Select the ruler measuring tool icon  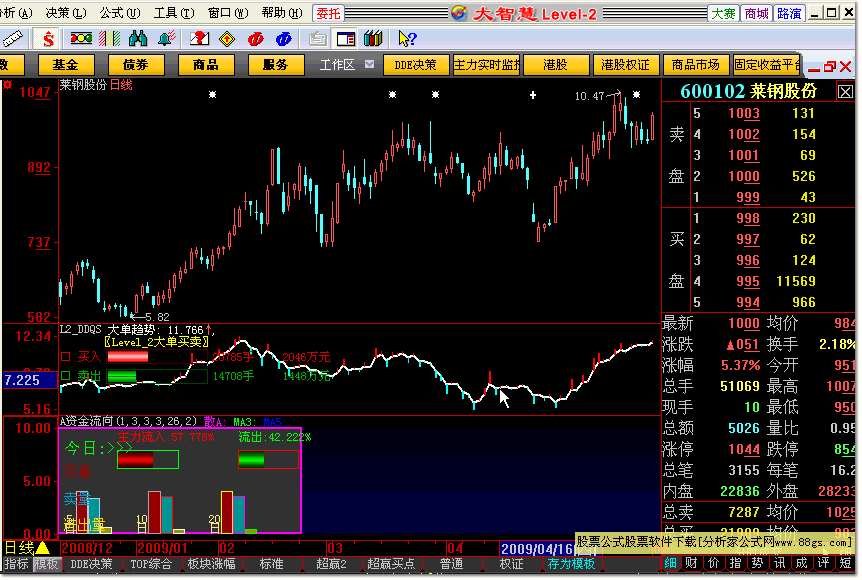pyautogui.click(x=13, y=39)
